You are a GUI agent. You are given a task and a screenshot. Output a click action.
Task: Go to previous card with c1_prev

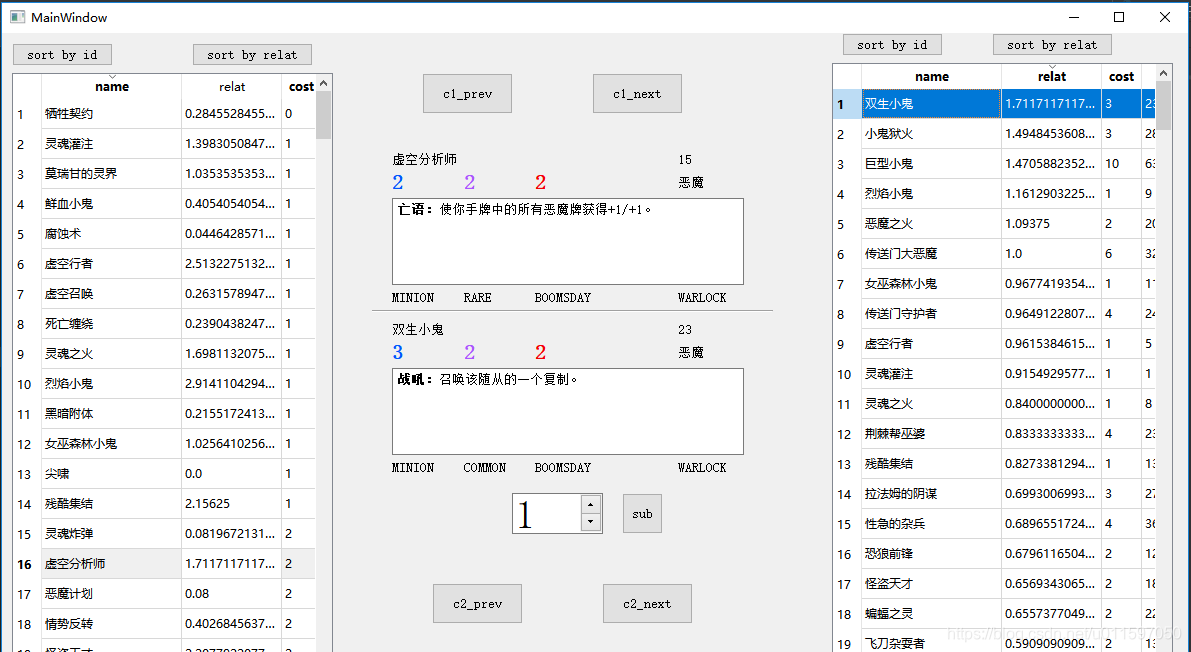coord(467,93)
